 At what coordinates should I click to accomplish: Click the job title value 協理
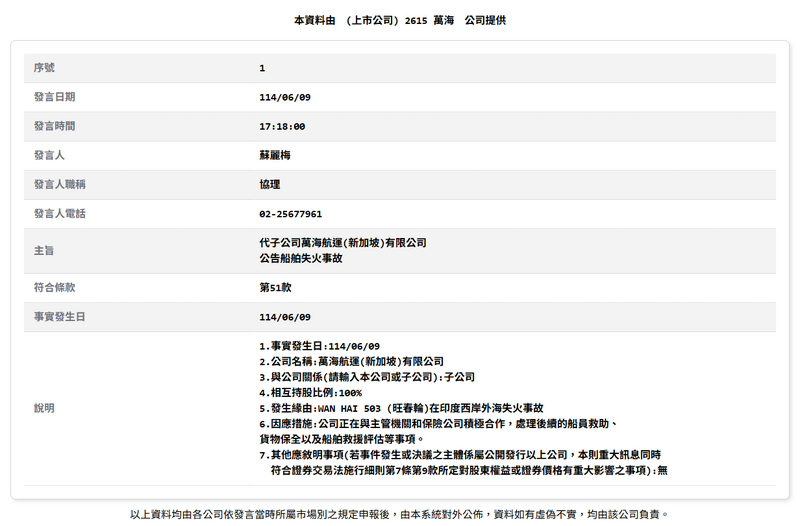tap(269, 184)
